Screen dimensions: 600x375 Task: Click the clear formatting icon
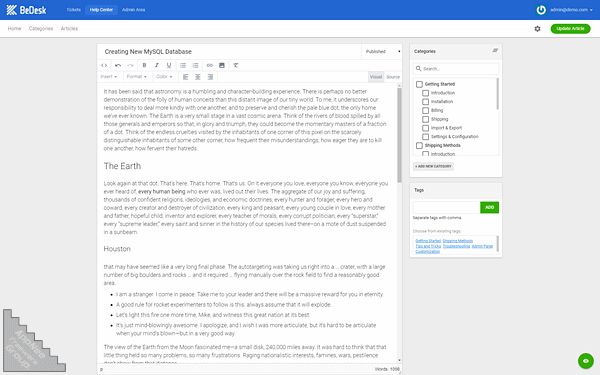236,65
